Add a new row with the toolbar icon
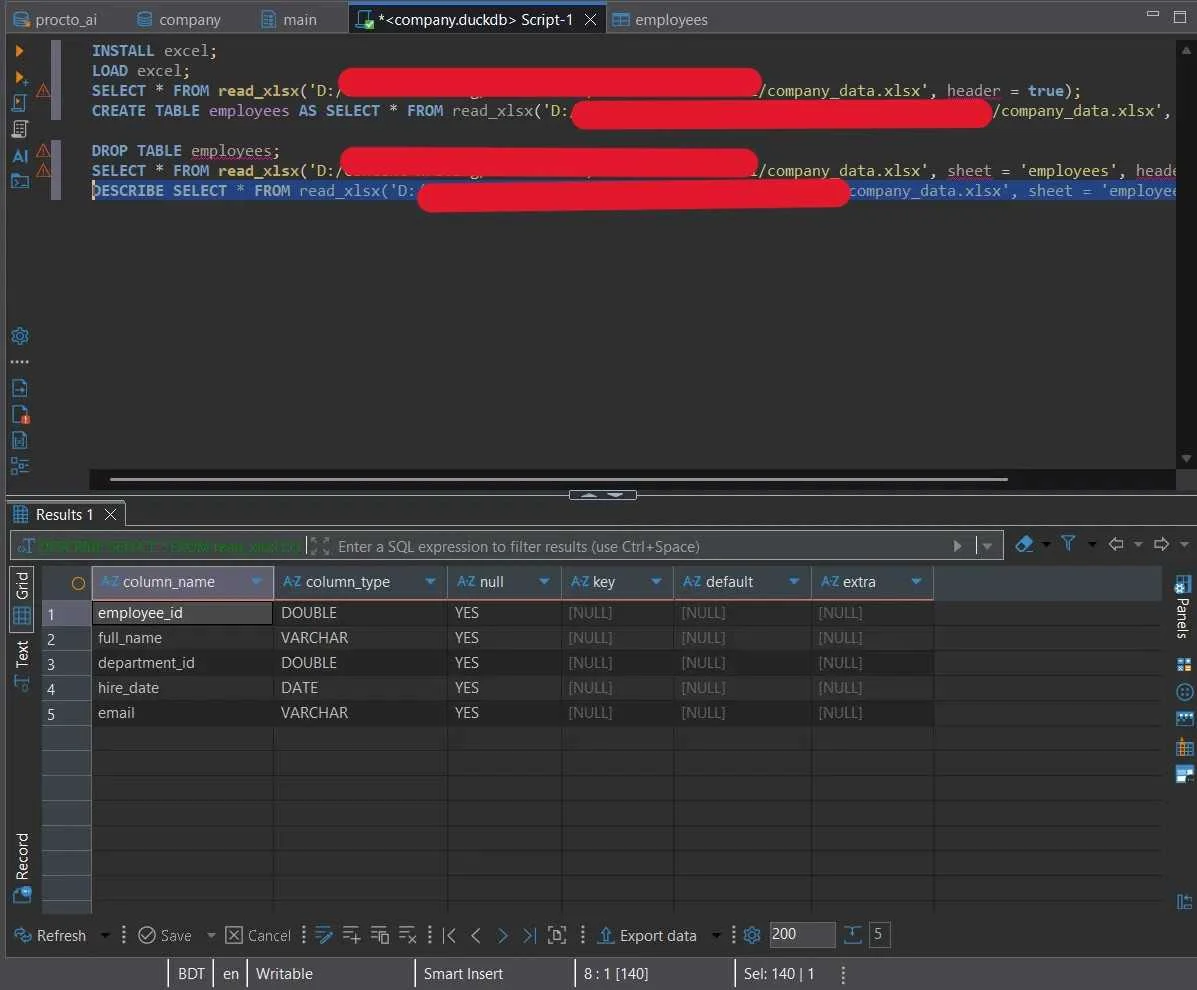This screenshot has height=990, width=1197. pos(351,935)
